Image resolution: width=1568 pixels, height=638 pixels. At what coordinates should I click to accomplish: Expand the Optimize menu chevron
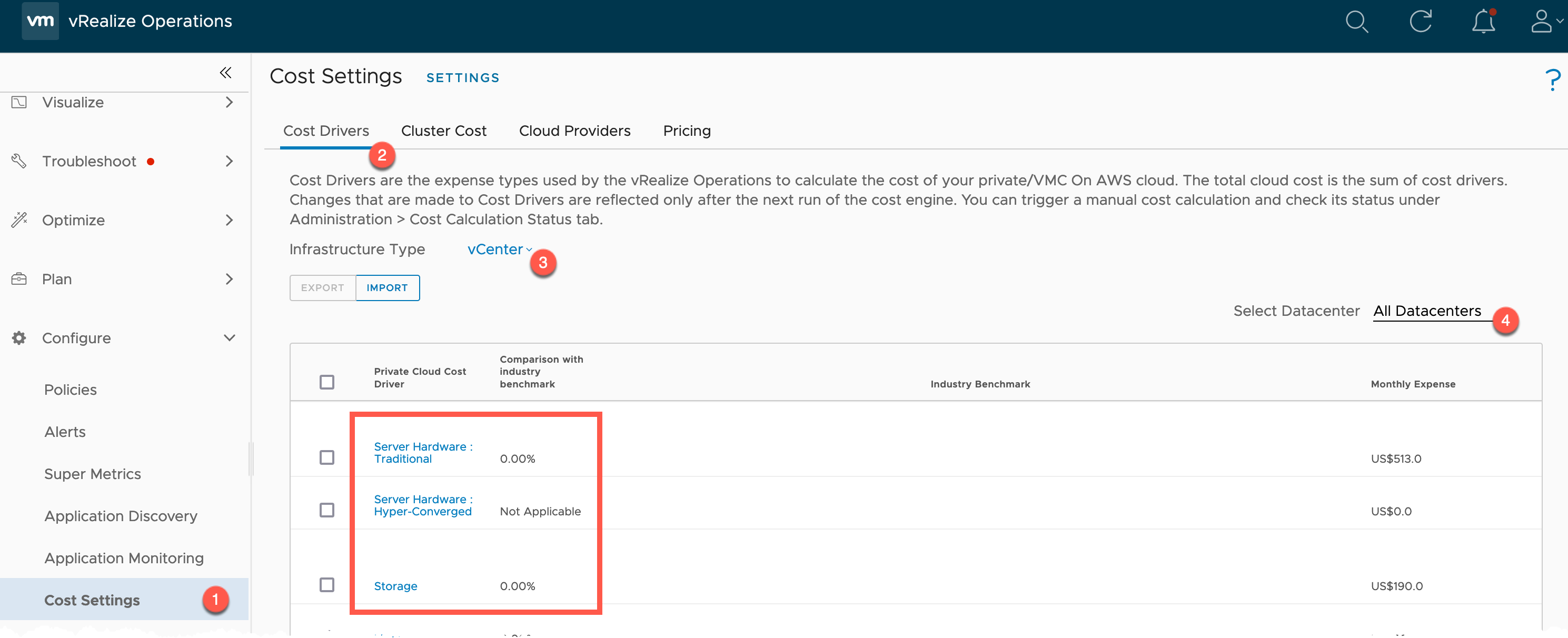[230, 220]
